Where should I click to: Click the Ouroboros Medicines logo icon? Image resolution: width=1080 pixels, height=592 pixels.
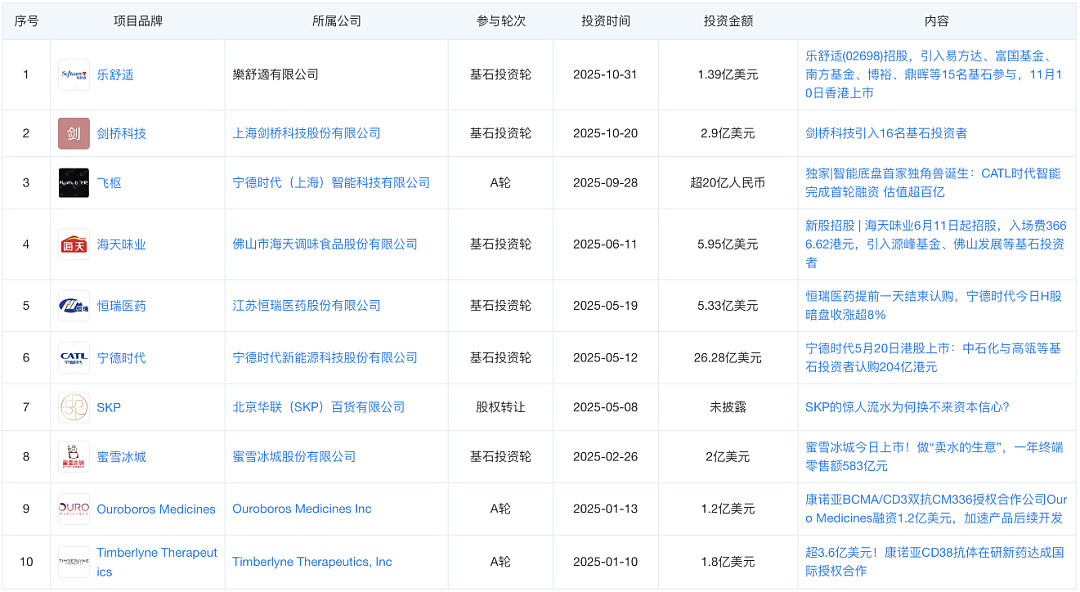[x=74, y=509]
